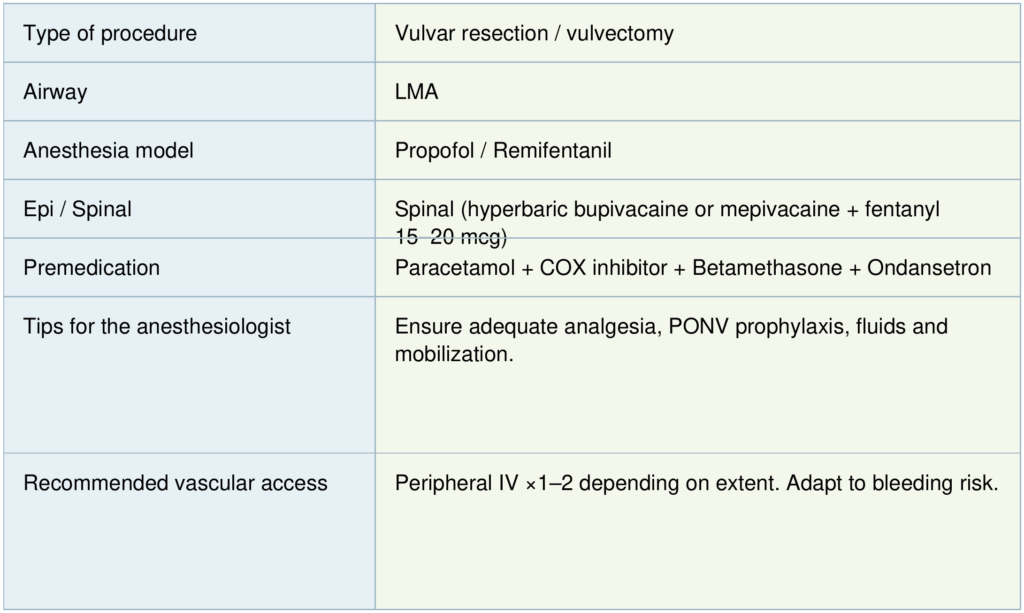
Task: Click the 'Airway' row label
Action: click(55, 92)
